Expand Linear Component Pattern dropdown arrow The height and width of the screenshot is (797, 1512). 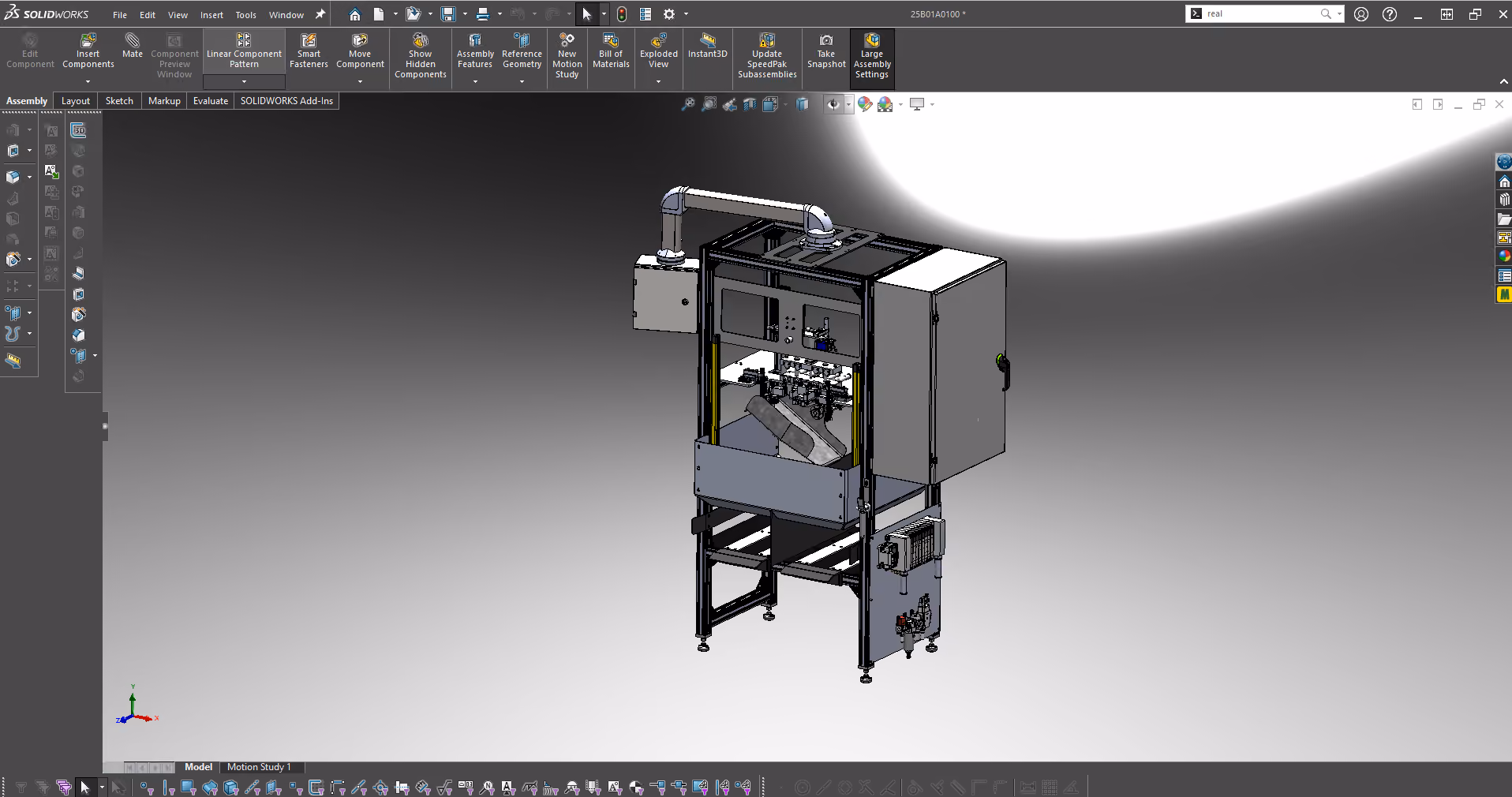pyautogui.click(x=244, y=82)
